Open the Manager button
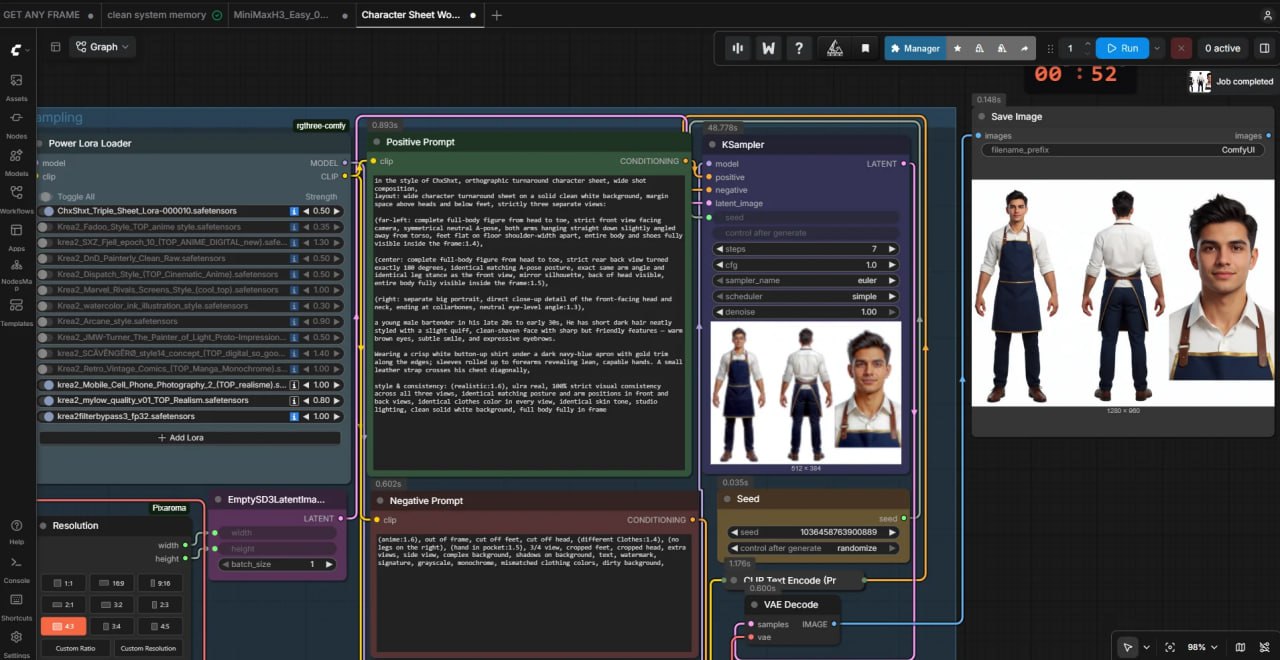Image resolution: width=1280 pixels, height=660 pixels. click(x=914, y=48)
